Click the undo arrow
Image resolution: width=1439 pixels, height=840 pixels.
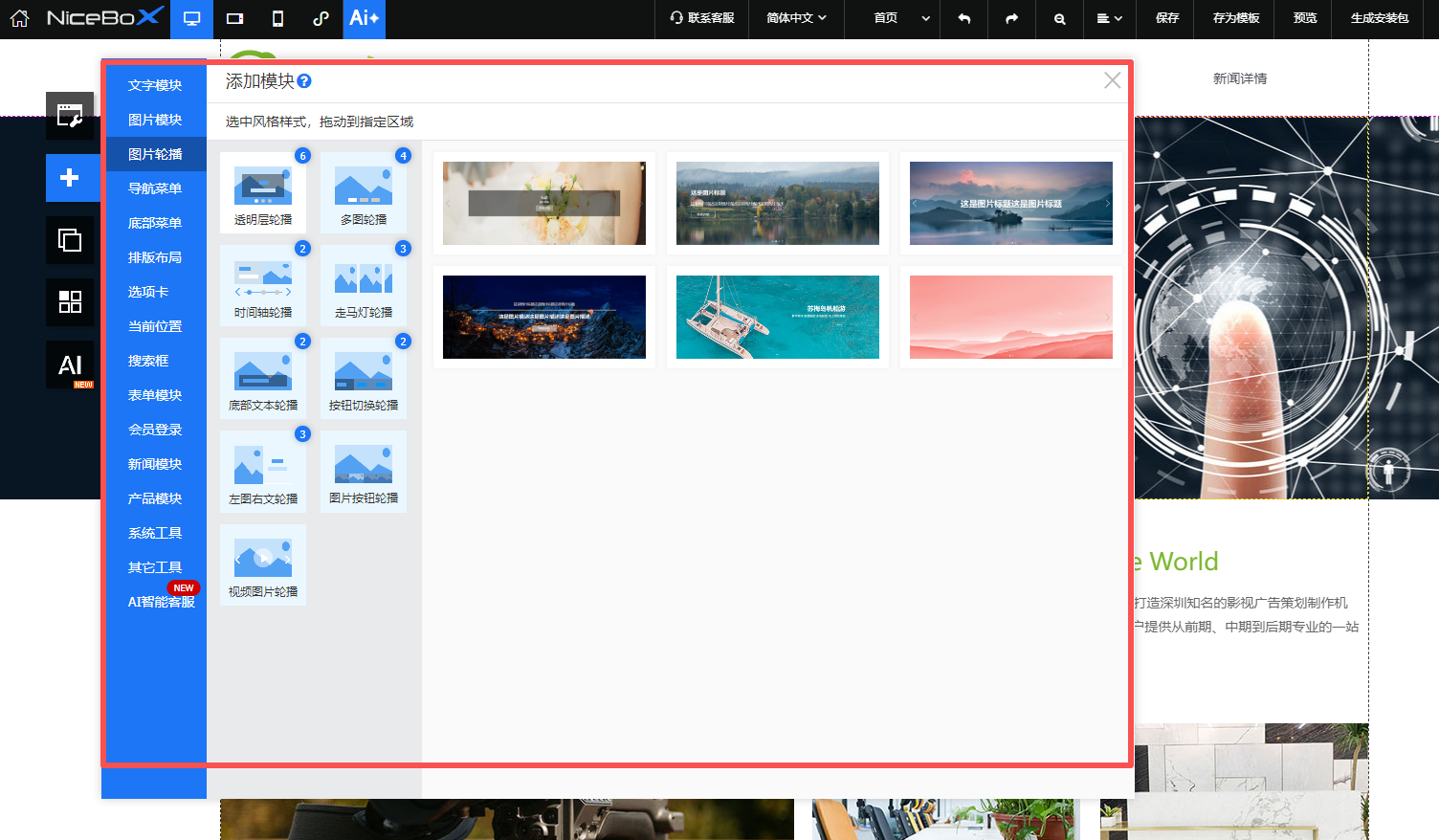point(963,18)
